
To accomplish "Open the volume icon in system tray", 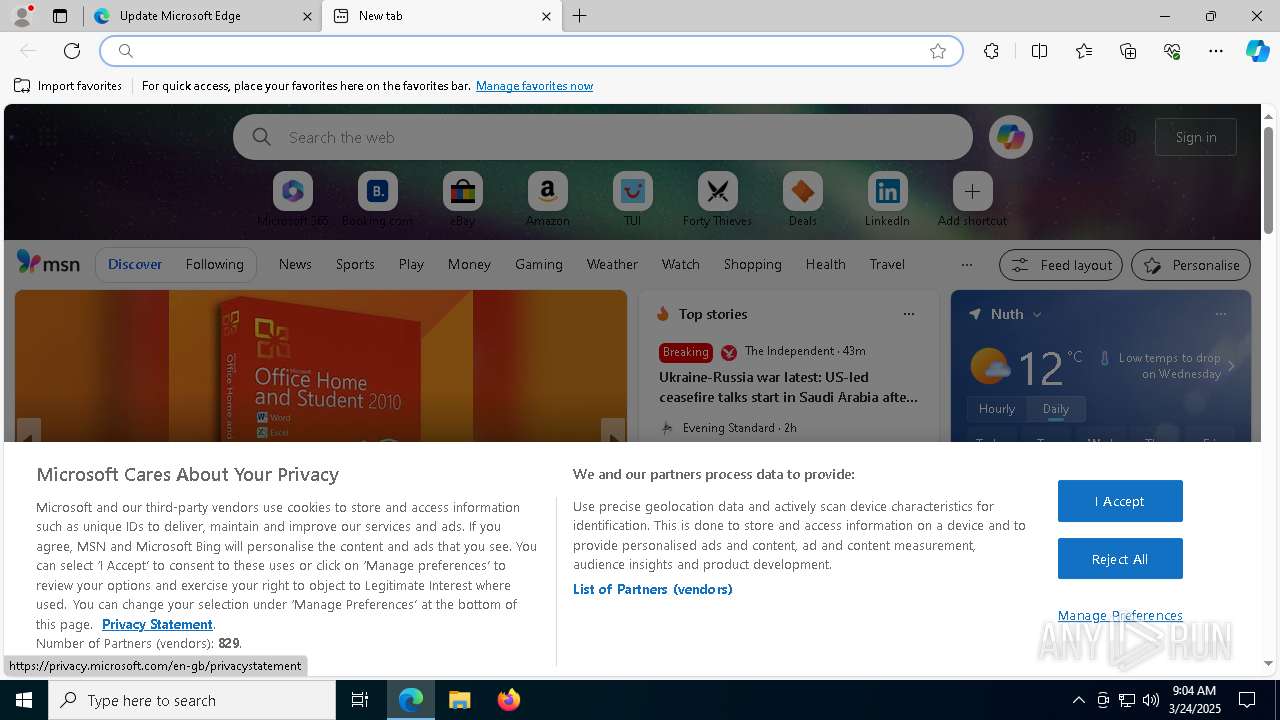I will tap(1151, 700).
